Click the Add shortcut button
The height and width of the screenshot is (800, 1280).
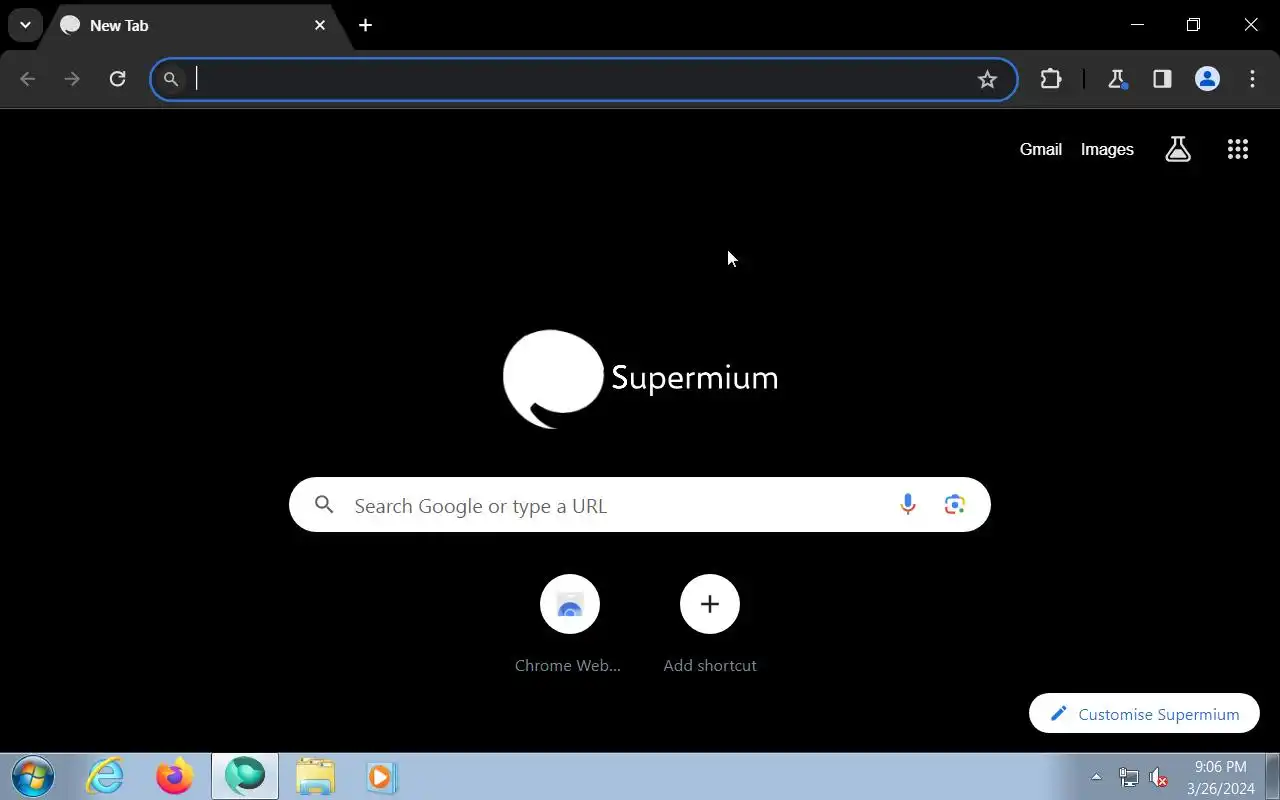point(710,623)
